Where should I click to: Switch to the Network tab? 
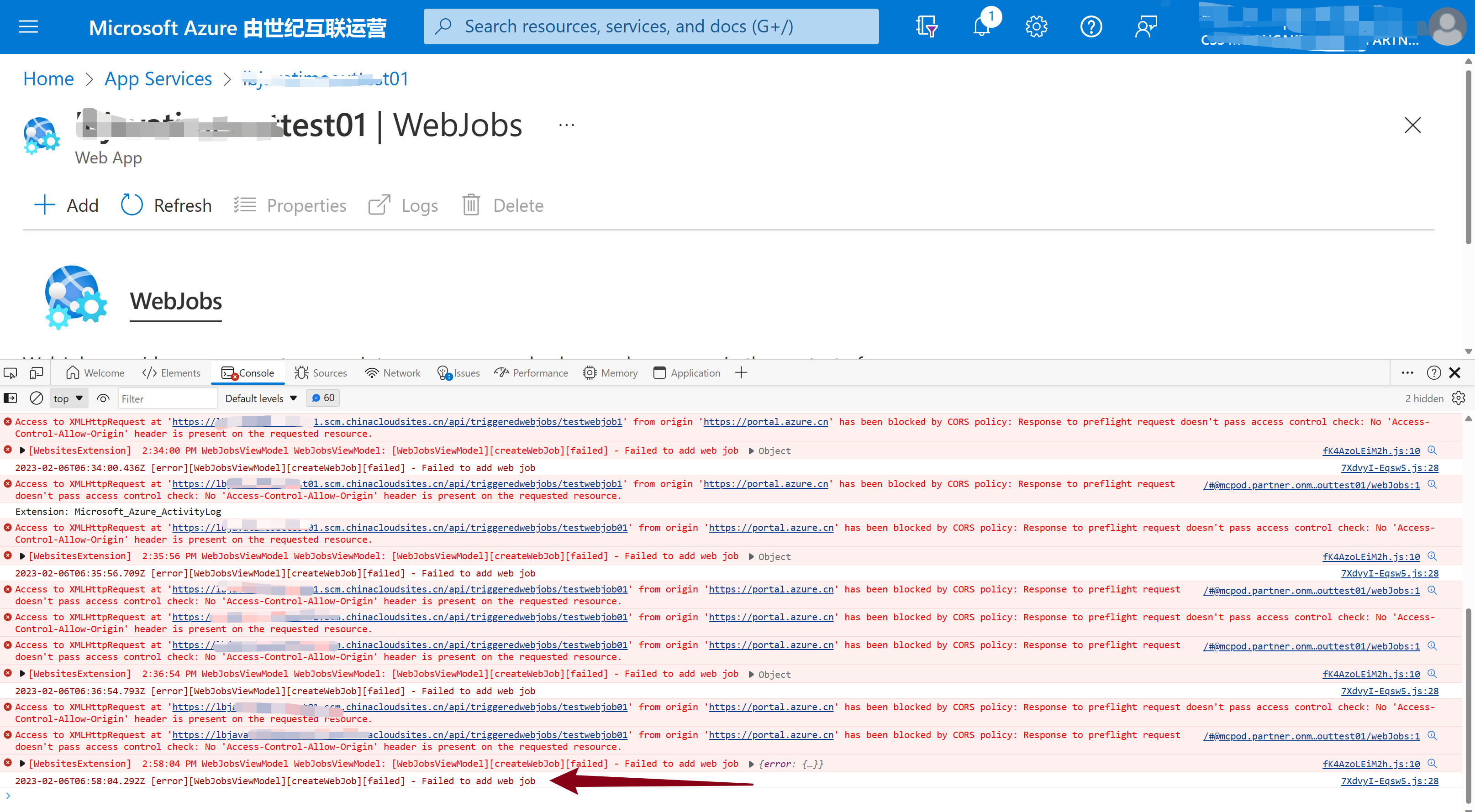[x=392, y=373]
